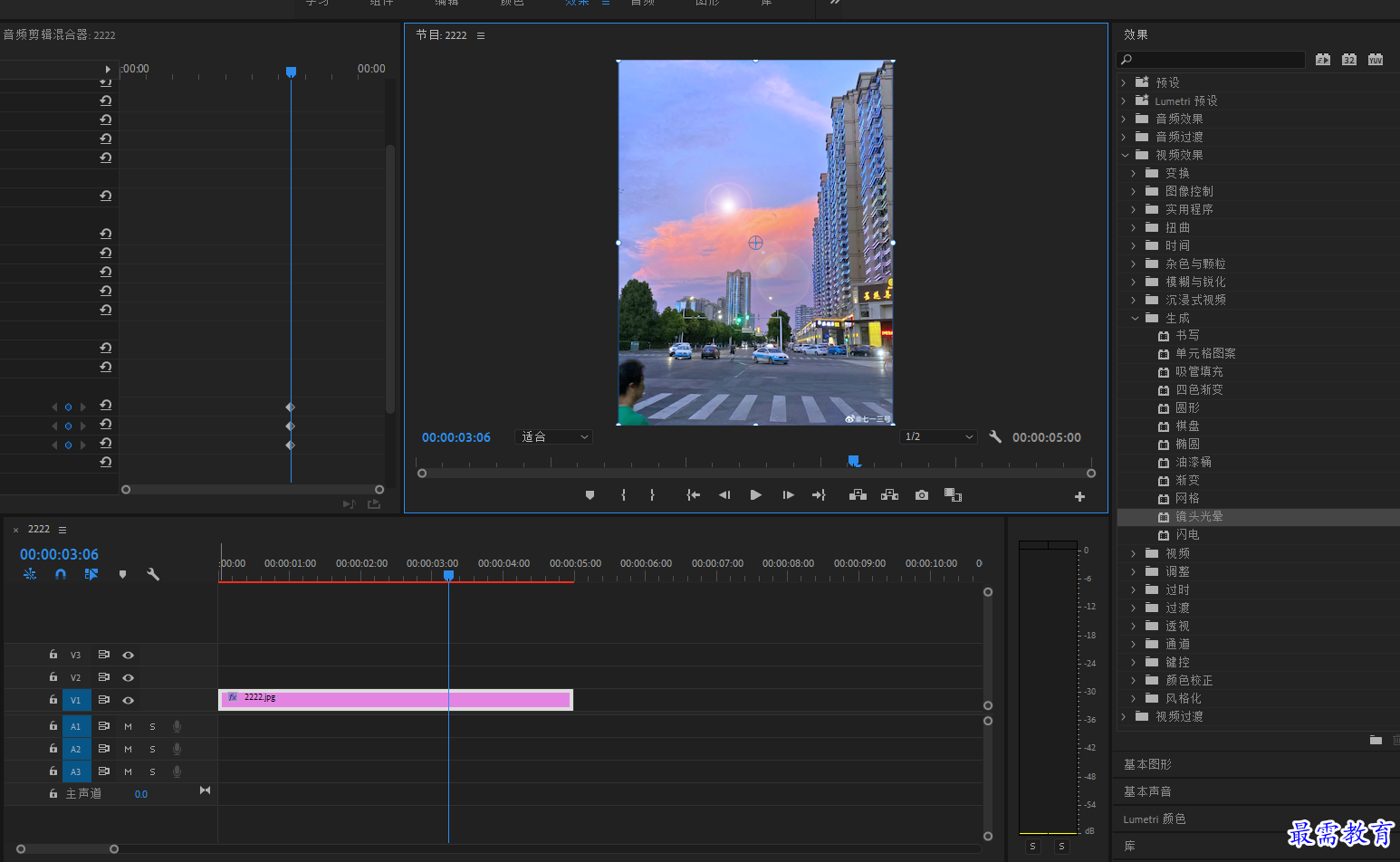Toggle linked selection in timeline
The image size is (1400, 862).
(x=91, y=574)
